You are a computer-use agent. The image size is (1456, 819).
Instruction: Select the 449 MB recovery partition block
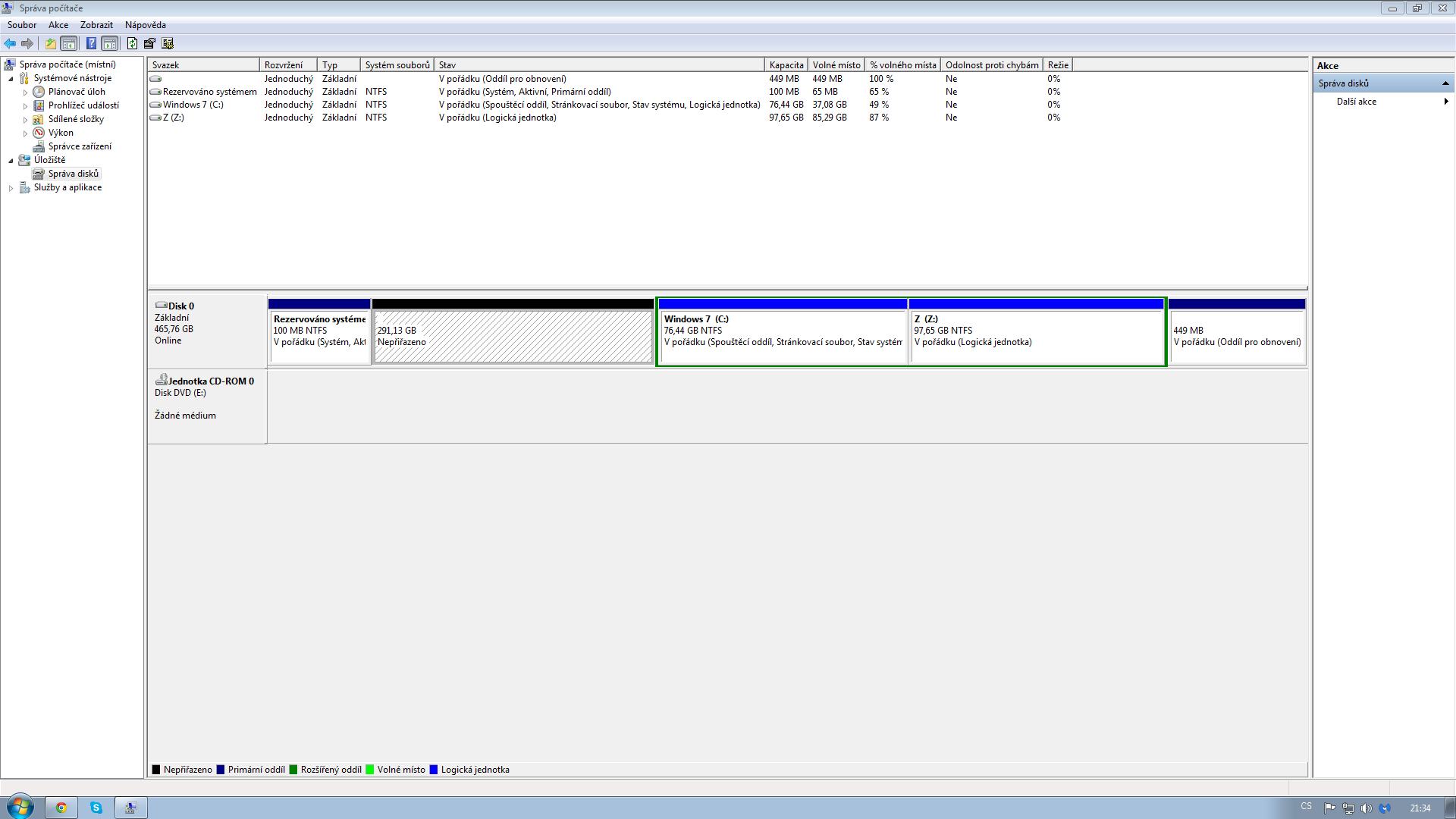(1237, 331)
